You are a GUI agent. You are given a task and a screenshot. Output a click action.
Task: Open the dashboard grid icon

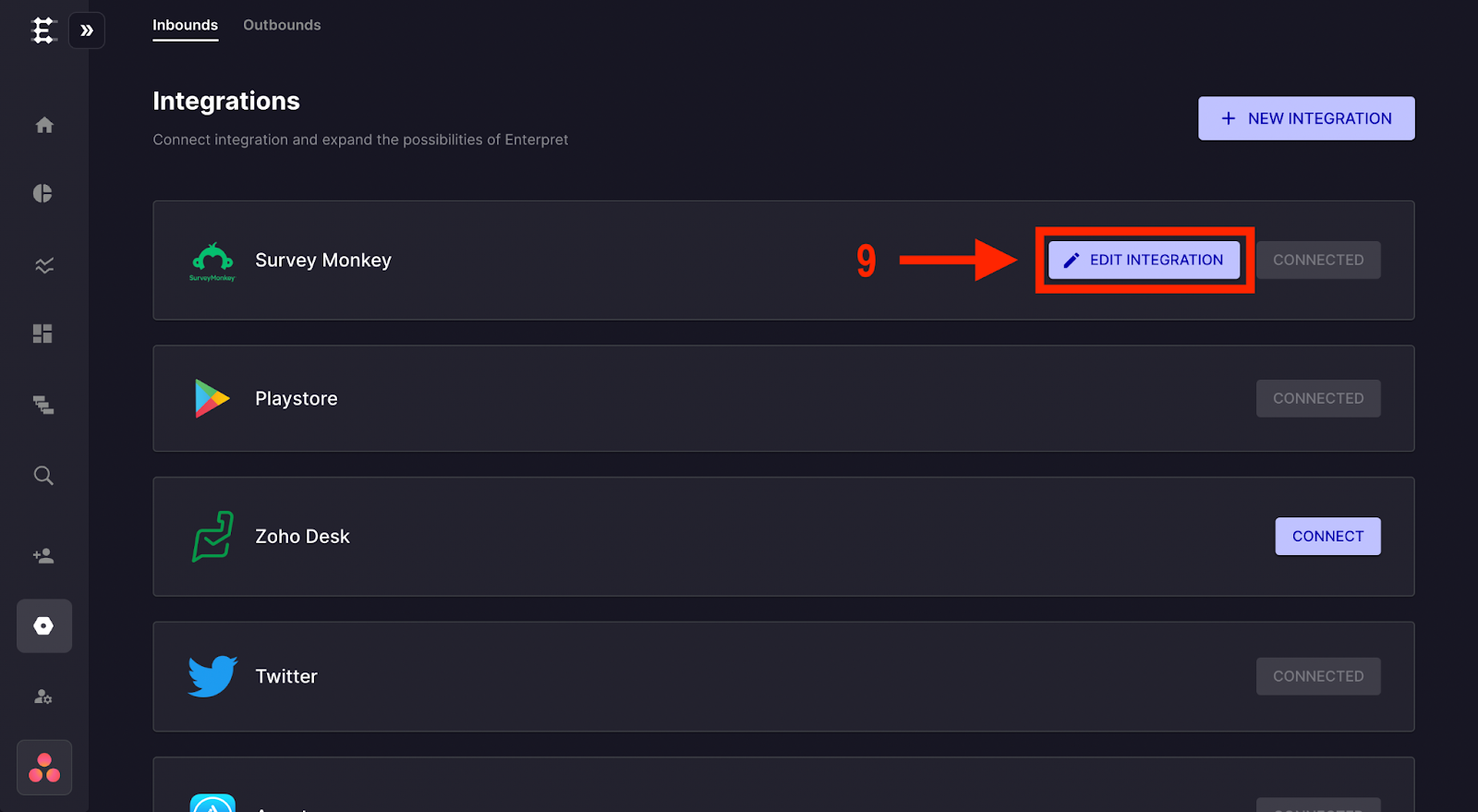(42, 333)
